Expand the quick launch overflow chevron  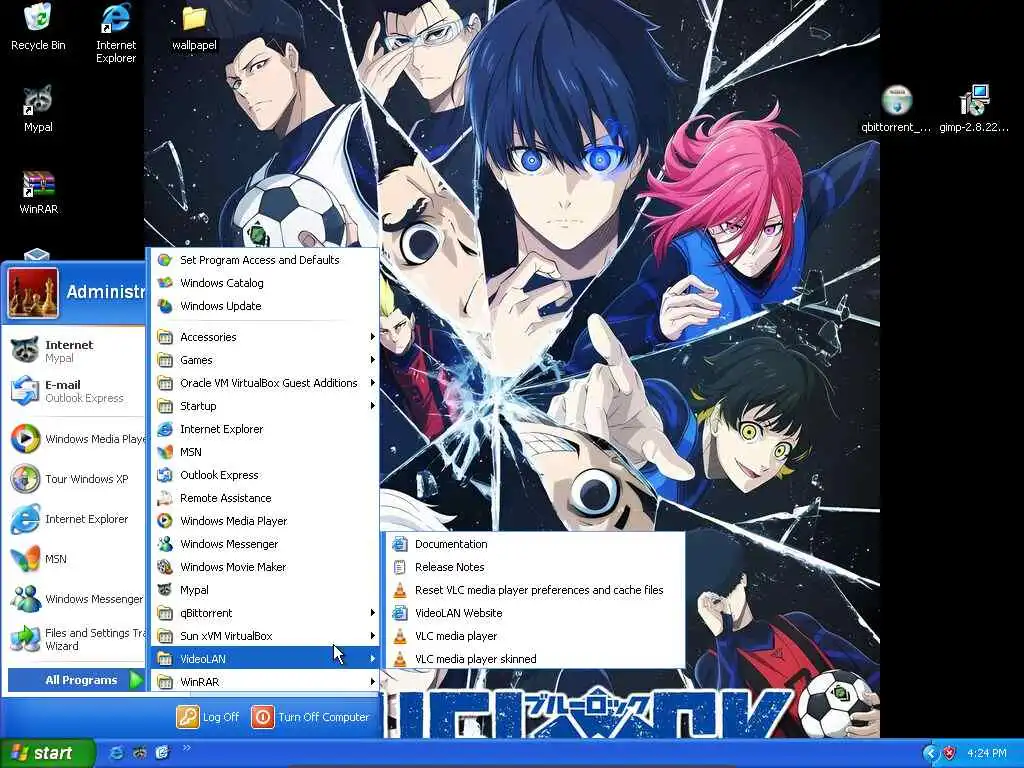[x=186, y=748]
